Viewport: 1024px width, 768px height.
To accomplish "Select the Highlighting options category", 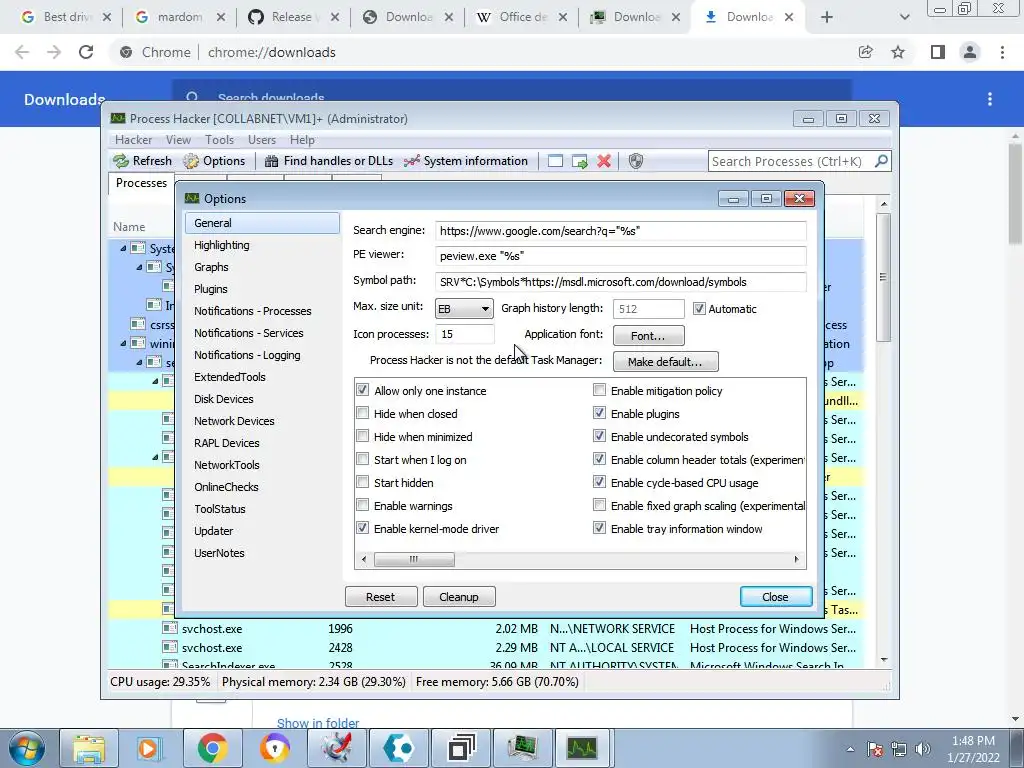I will tap(262, 245).
